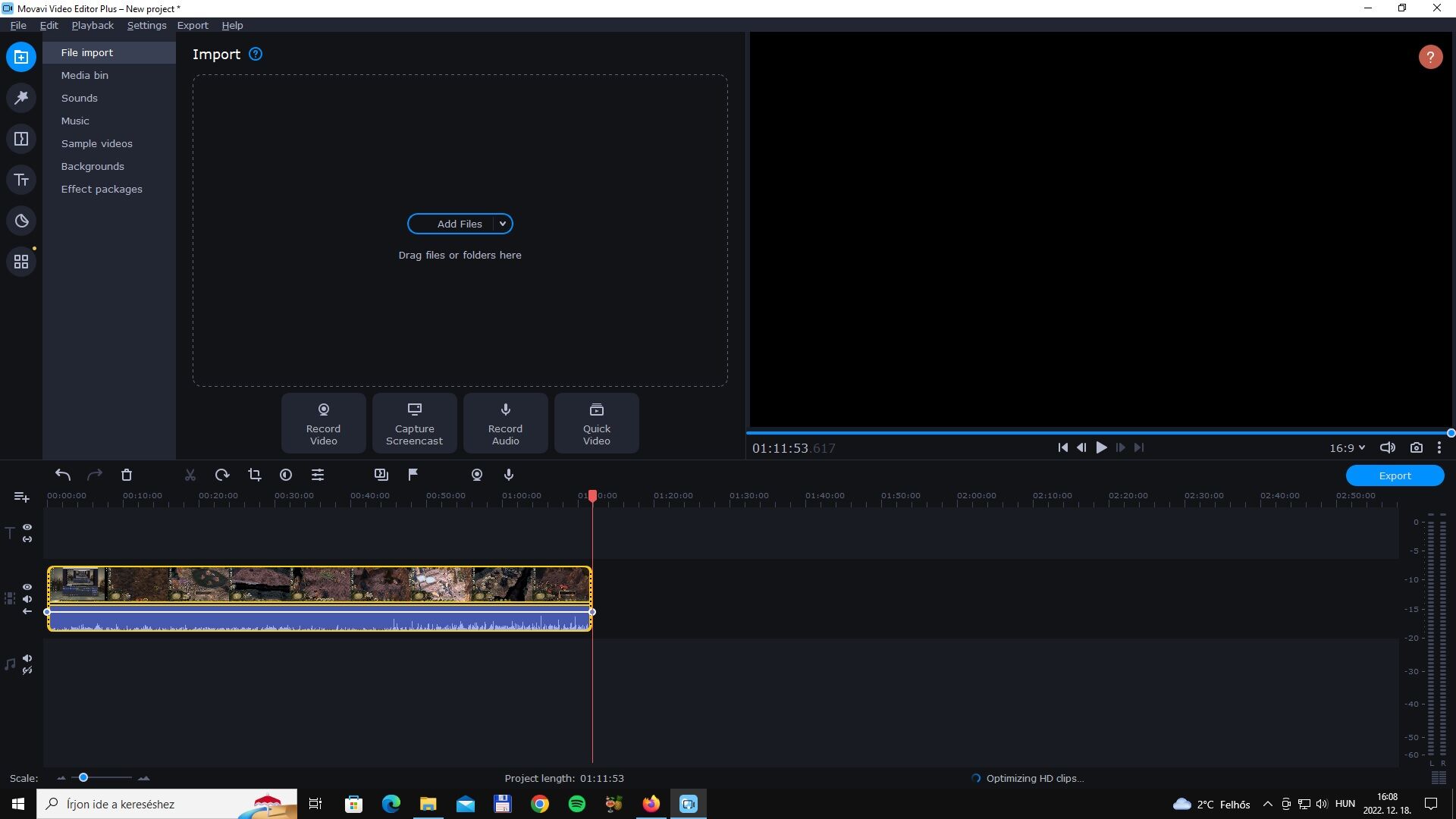The height and width of the screenshot is (819, 1456).
Task: Open the Edit menu
Action: coord(49,25)
